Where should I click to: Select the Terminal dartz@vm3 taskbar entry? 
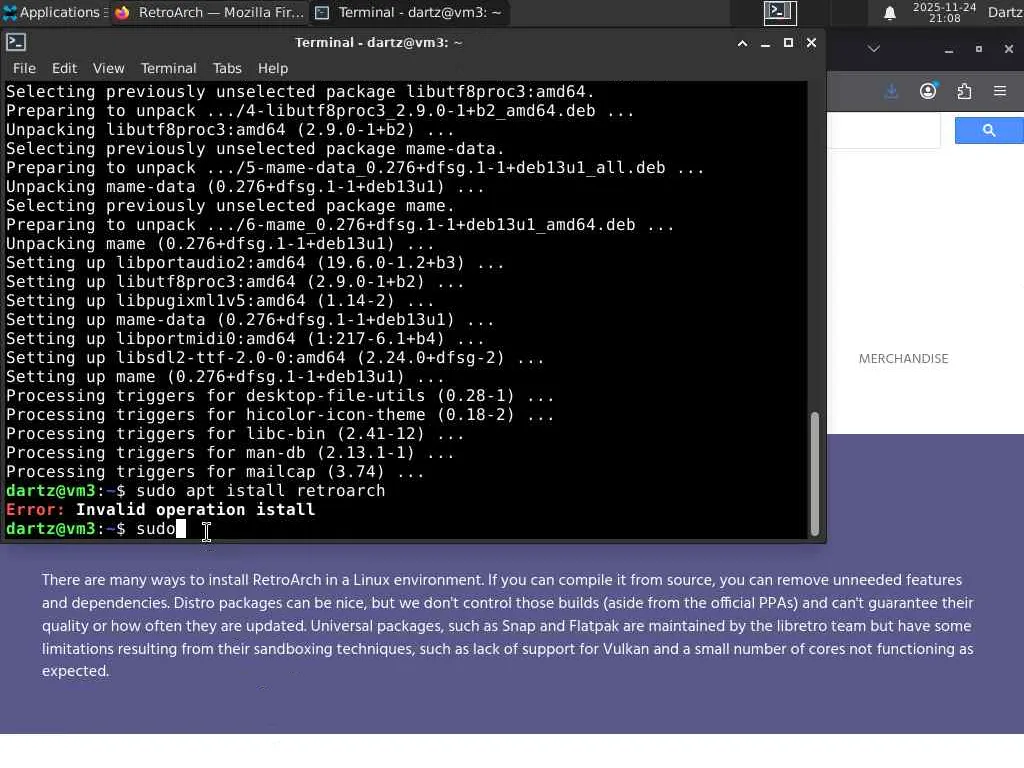coord(409,12)
